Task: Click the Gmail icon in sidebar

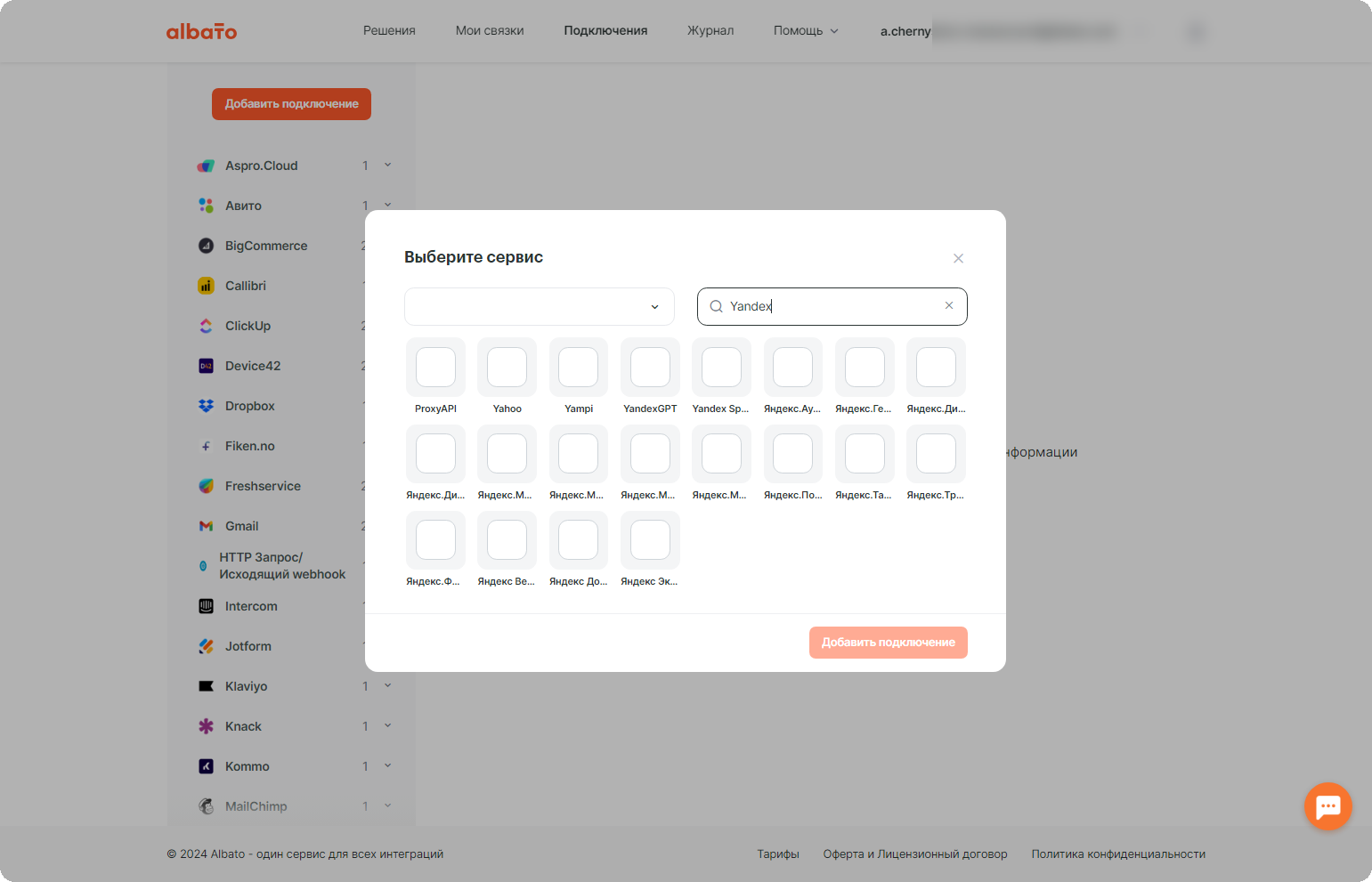Action: (x=206, y=526)
